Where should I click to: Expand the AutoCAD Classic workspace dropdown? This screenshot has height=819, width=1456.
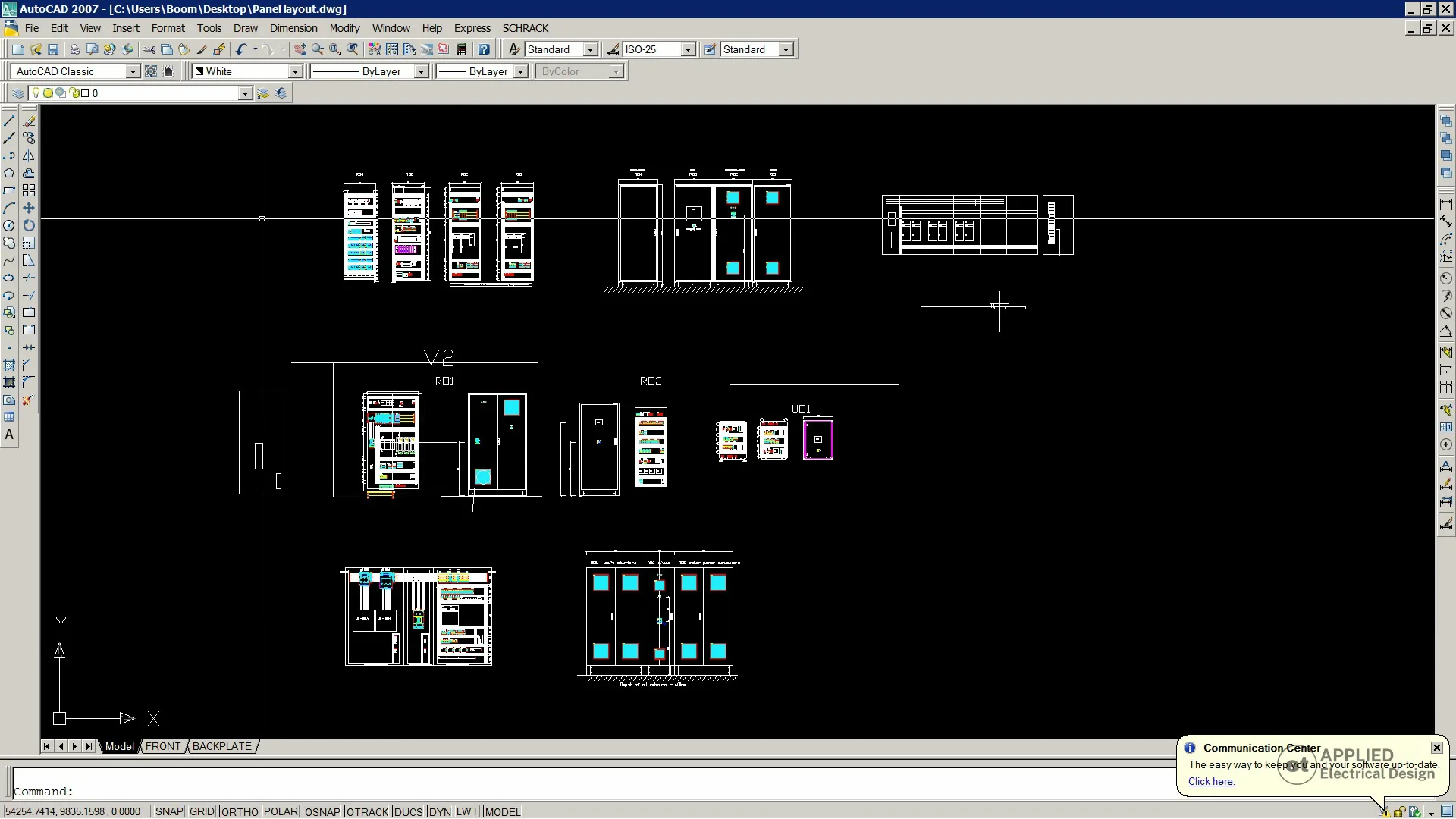(x=133, y=71)
